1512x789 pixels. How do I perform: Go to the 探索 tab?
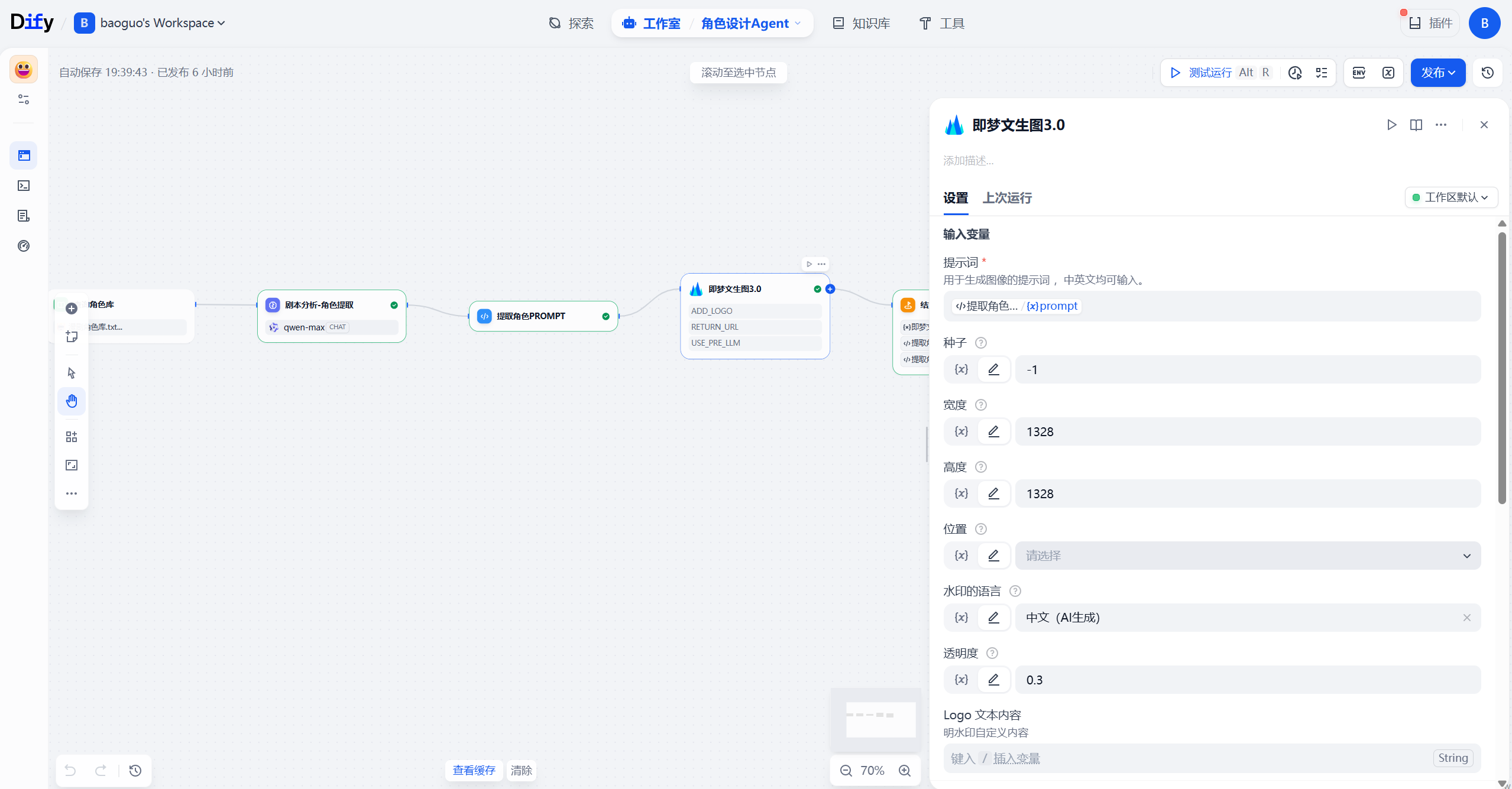coord(571,23)
